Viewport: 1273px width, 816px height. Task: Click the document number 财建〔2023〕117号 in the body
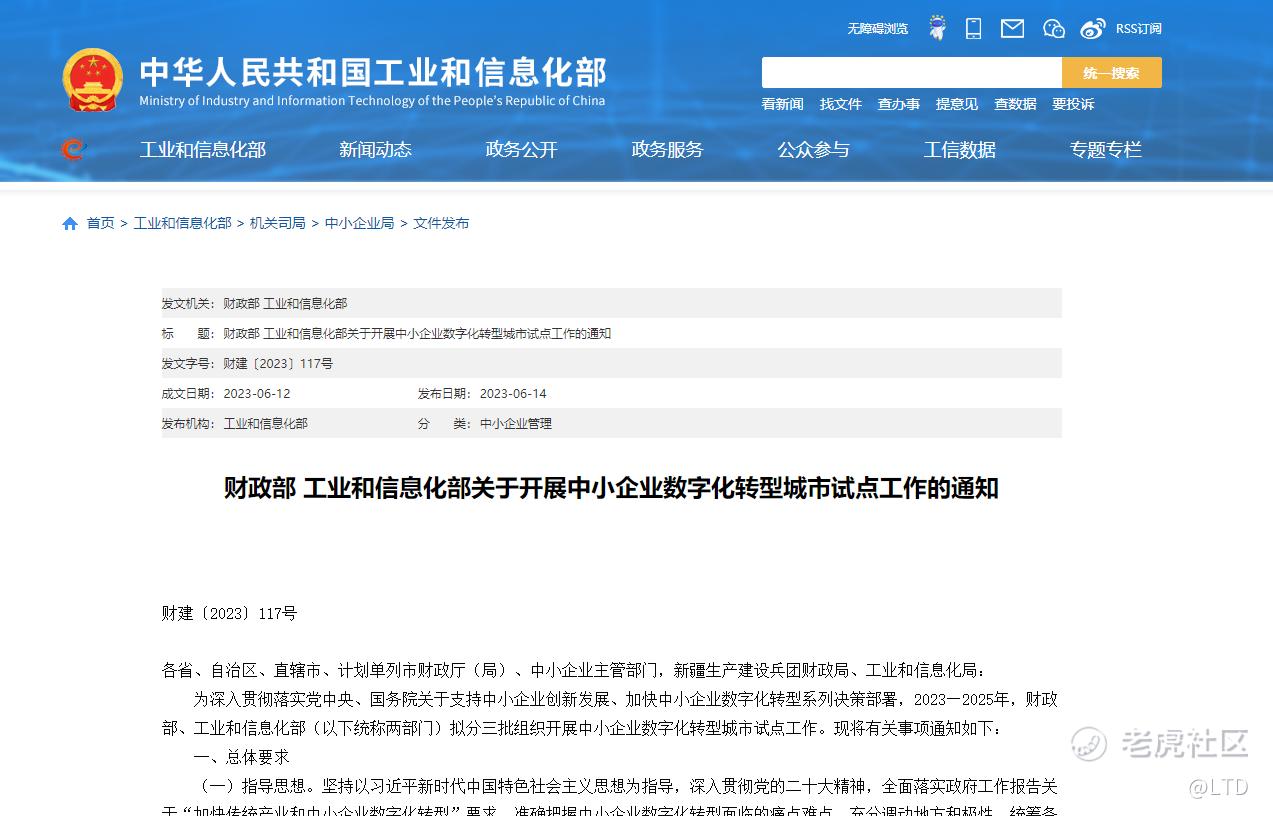pyautogui.click(x=229, y=613)
